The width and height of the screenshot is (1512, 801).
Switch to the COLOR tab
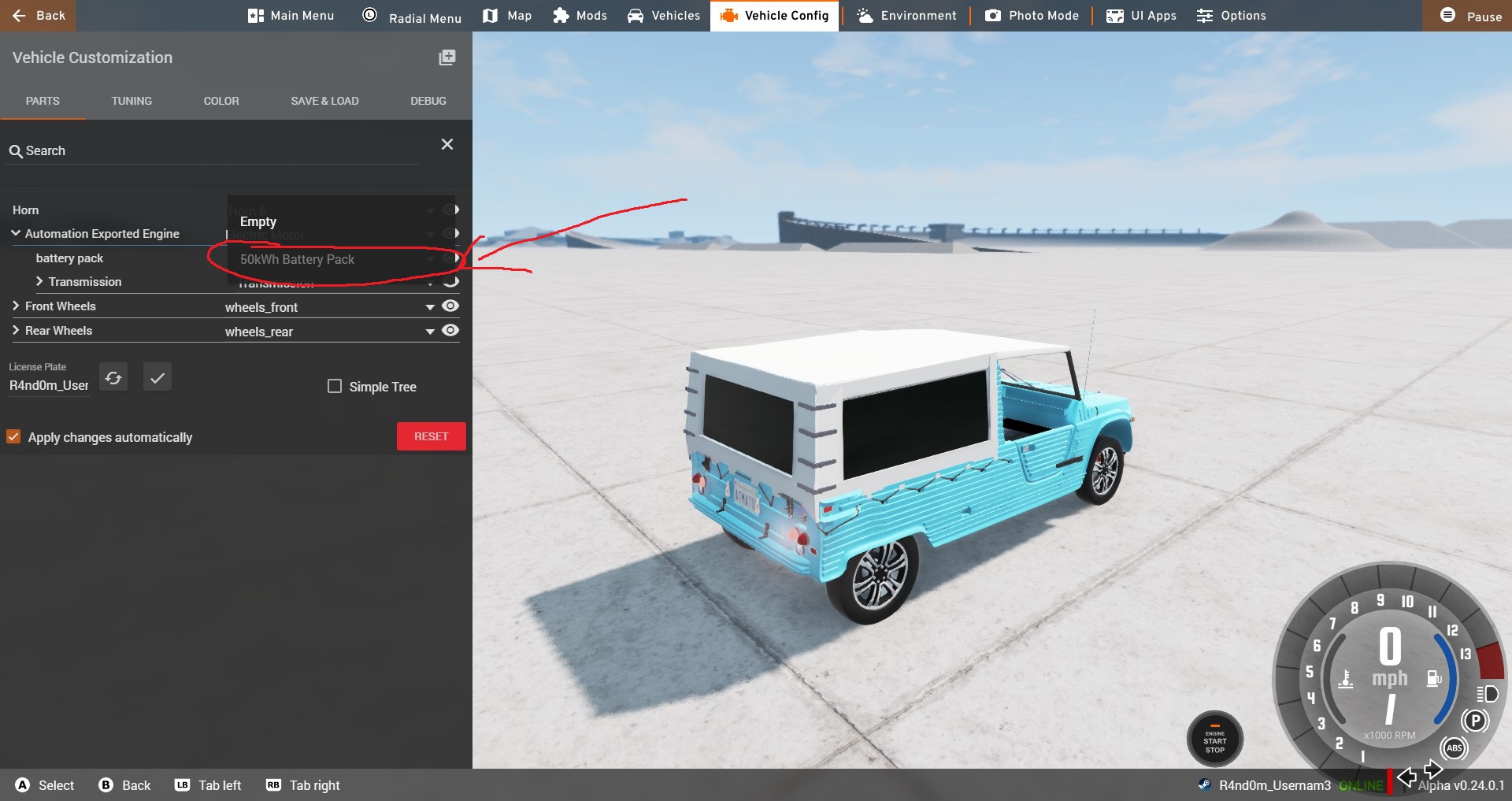(221, 101)
